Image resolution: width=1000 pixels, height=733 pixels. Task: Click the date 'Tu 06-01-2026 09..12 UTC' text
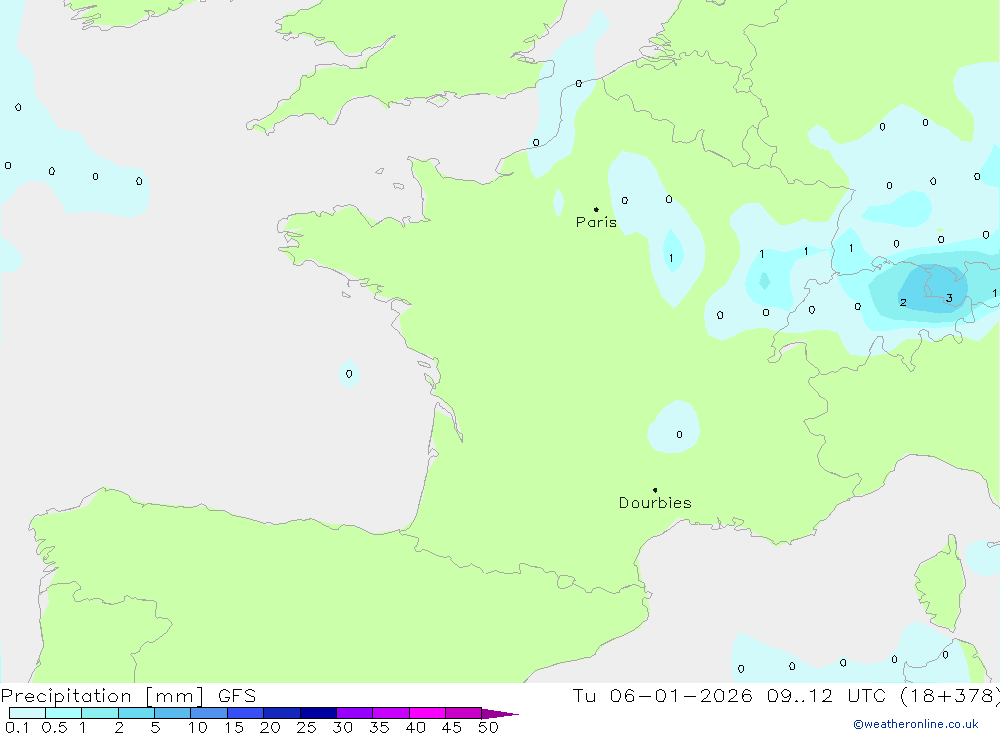pyautogui.click(x=729, y=695)
